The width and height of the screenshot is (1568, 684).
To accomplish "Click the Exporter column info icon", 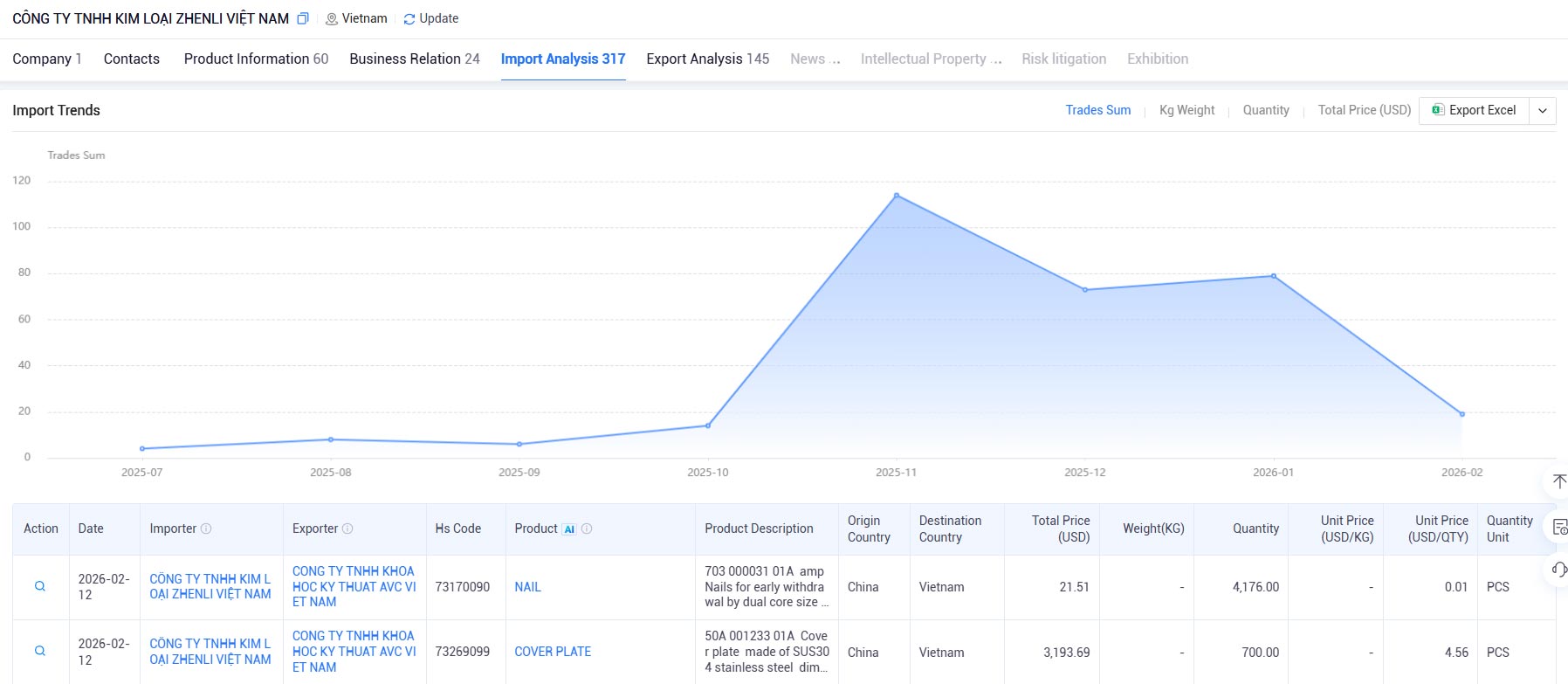I will point(347,529).
